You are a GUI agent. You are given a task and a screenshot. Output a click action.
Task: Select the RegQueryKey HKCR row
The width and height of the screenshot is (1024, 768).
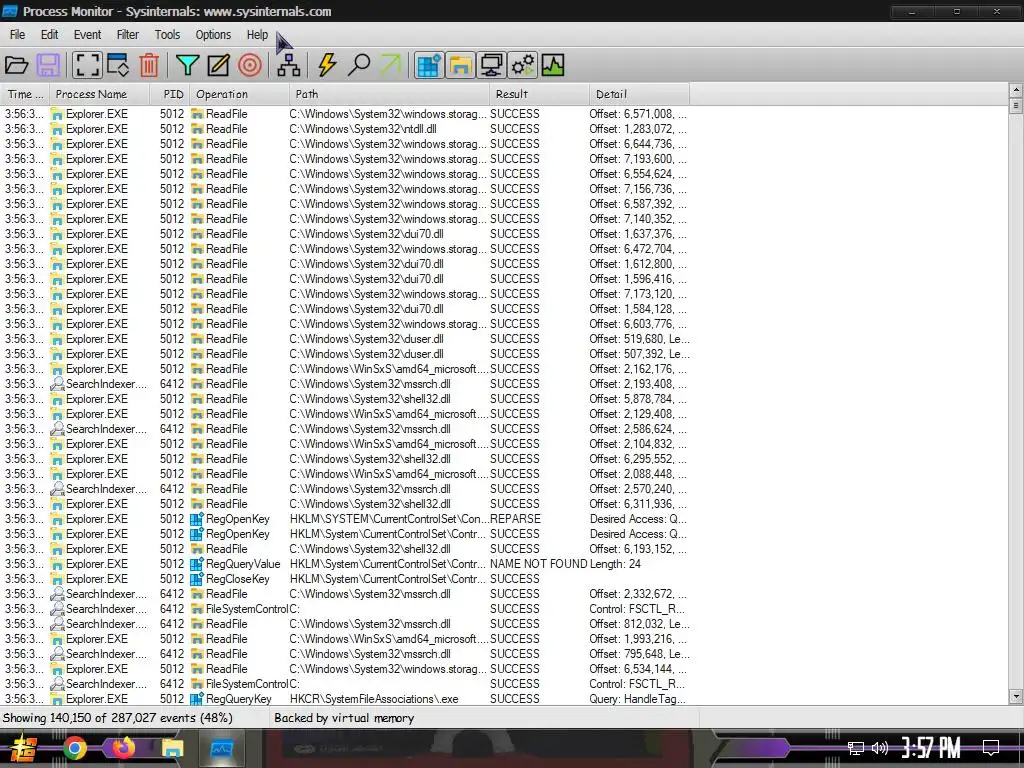tap(345, 699)
